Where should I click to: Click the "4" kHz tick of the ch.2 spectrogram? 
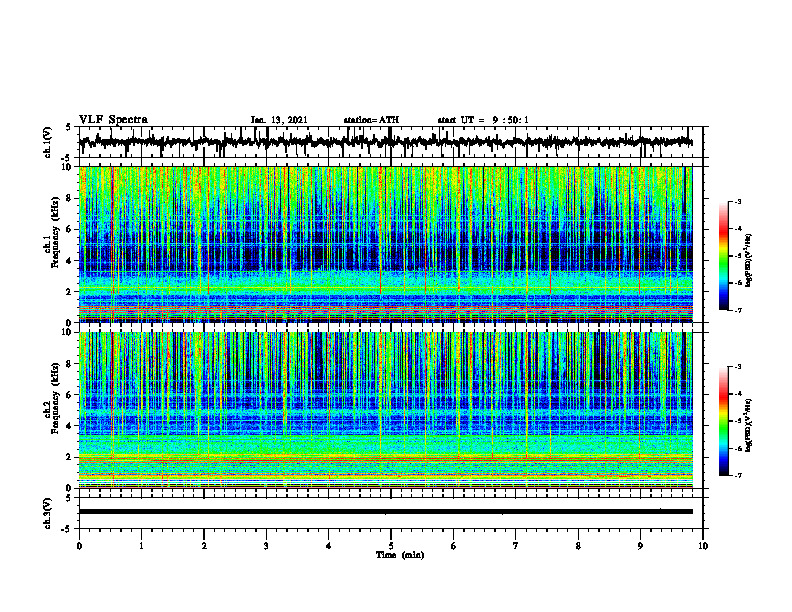[x=71, y=426]
